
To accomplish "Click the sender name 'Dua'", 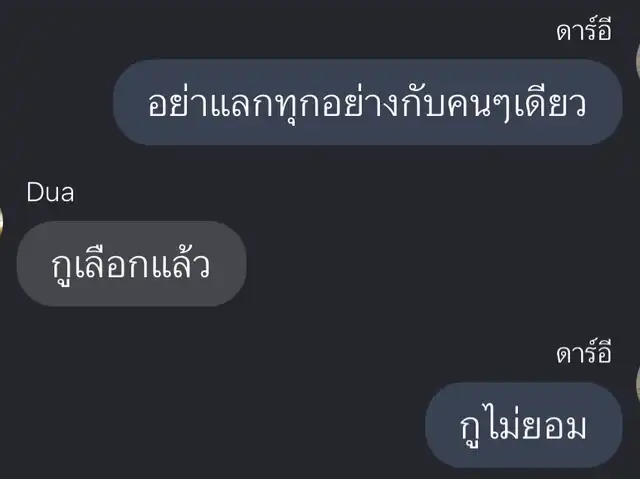I will tap(50, 193).
